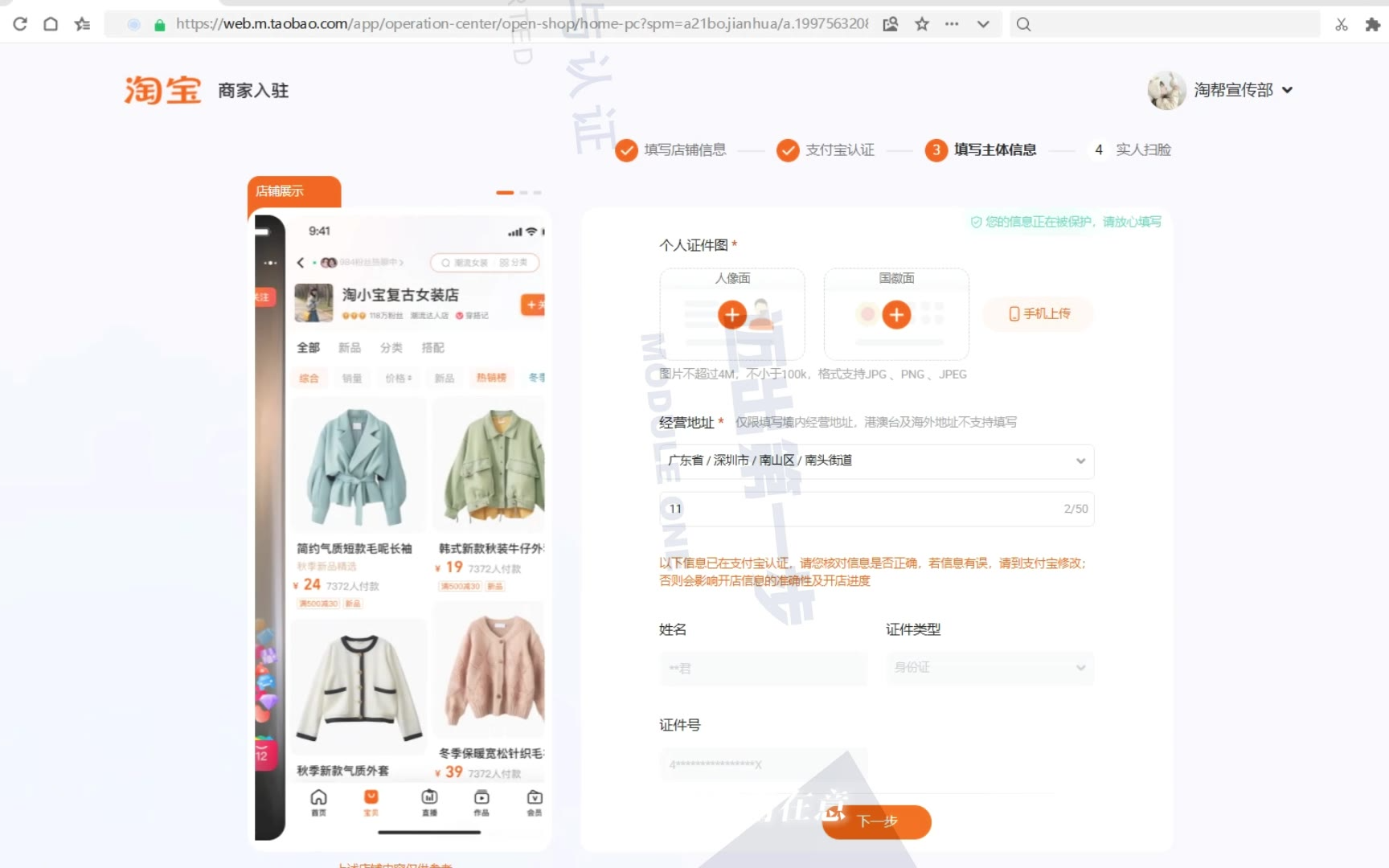Tap the 会员 member icon in the preview
Viewport: 1389px width, 868px height.
[535, 802]
